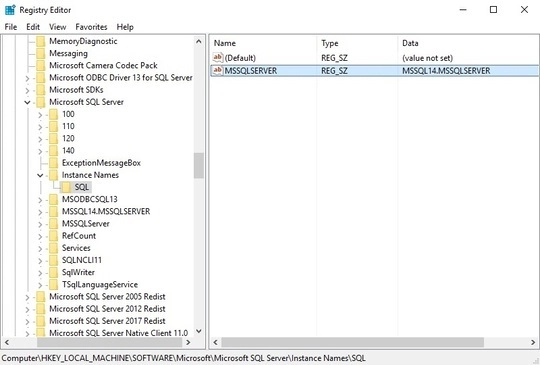Screen dimensions: 540x365
Task: Expand the SqlWriter key
Action: (x=40, y=273)
